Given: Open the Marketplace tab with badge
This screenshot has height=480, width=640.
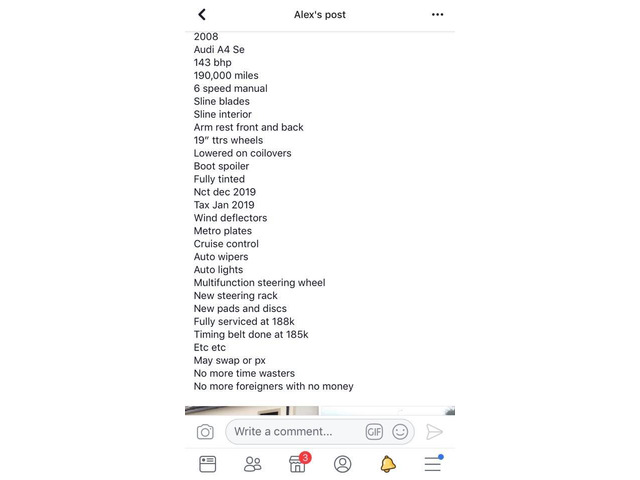Looking at the screenshot, I should click(x=297, y=464).
